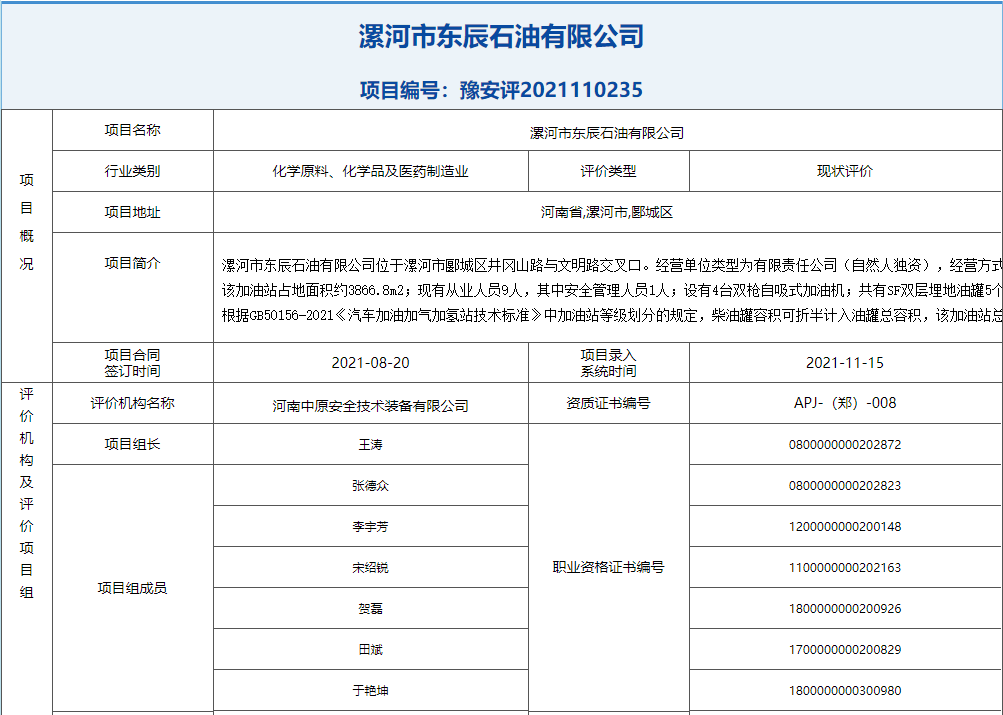
Task: Select contract date 2021-08-20
Action: pos(370,363)
